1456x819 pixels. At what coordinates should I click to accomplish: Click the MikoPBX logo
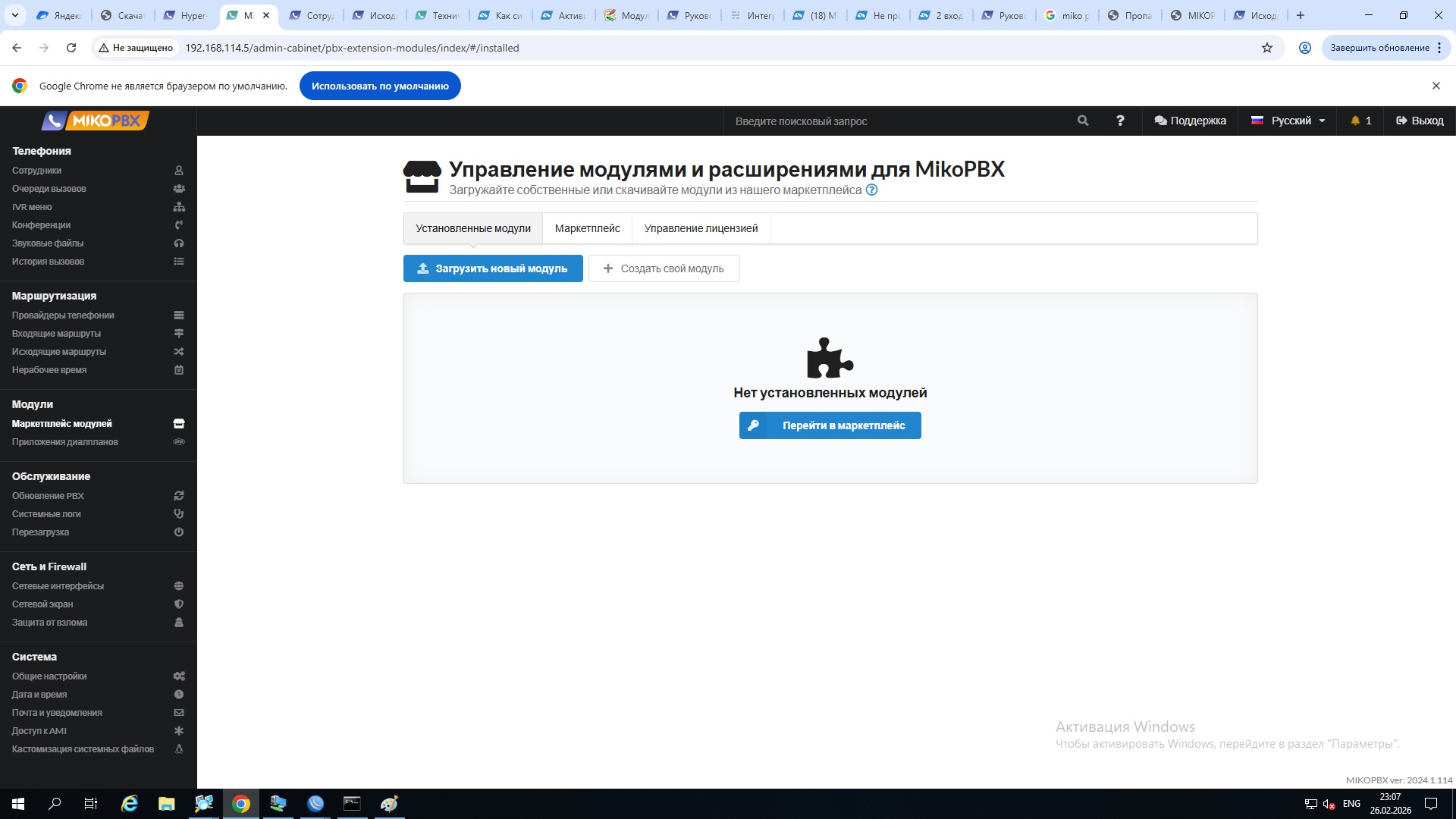[96, 121]
